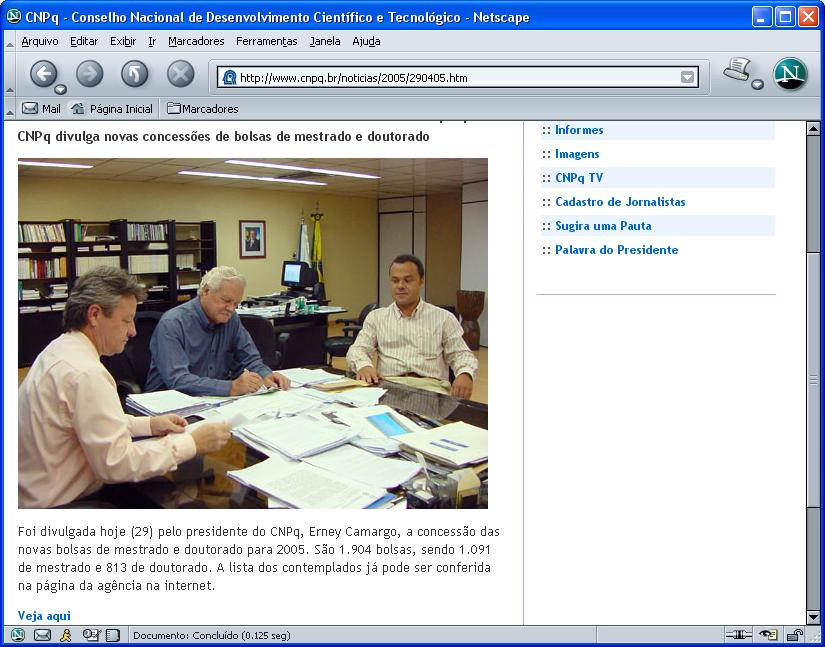Screen dimensions: 825x647
Task: Click the scrollbar down arrow
Action: coord(813,618)
